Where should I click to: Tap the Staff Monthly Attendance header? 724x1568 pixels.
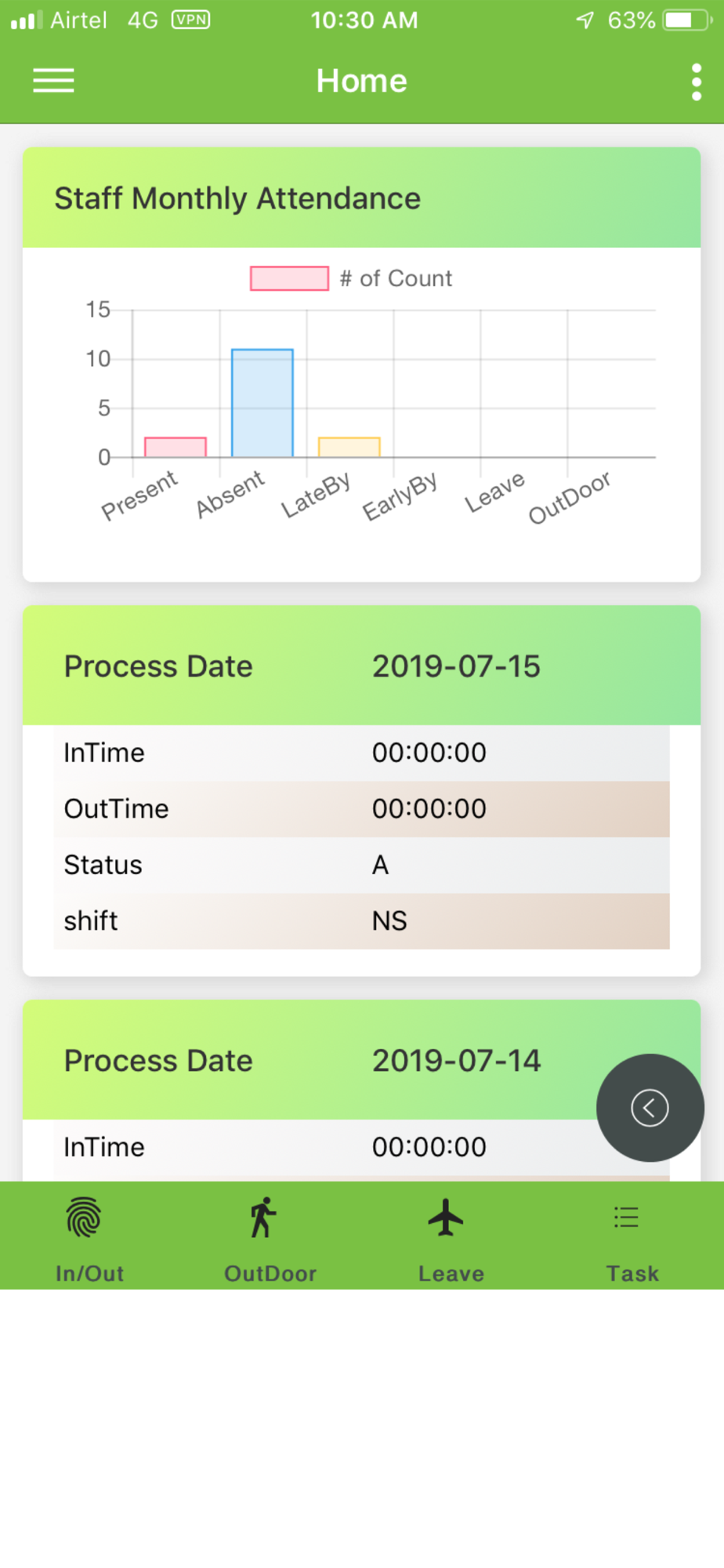361,198
